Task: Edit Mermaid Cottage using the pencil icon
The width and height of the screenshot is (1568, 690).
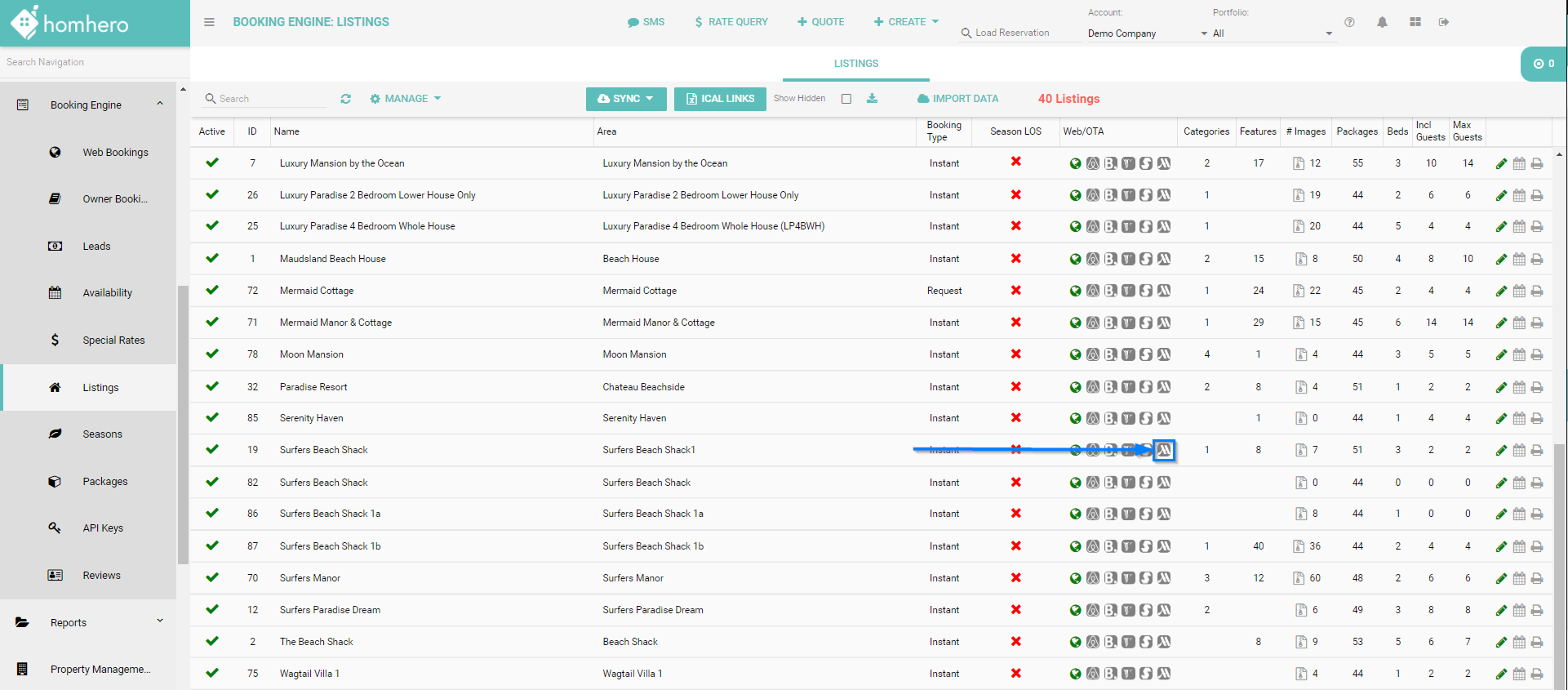Action: pos(1501,292)
